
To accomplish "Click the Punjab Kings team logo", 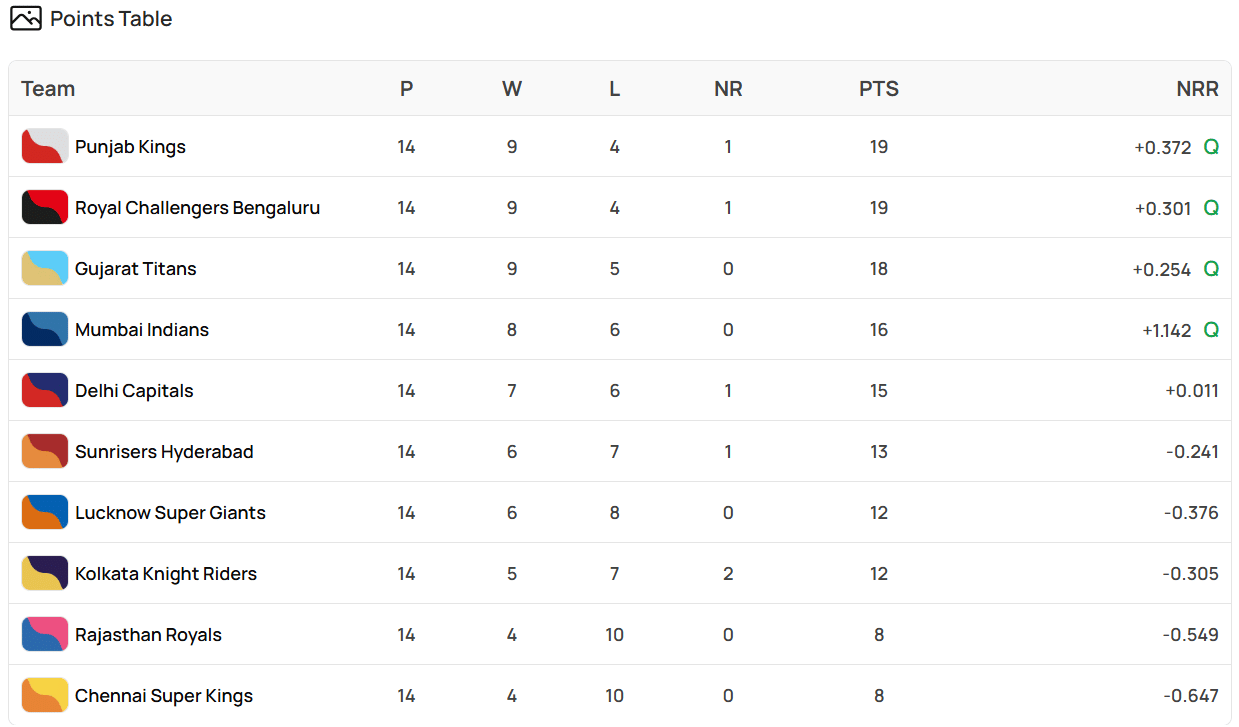I will (45, 146).
